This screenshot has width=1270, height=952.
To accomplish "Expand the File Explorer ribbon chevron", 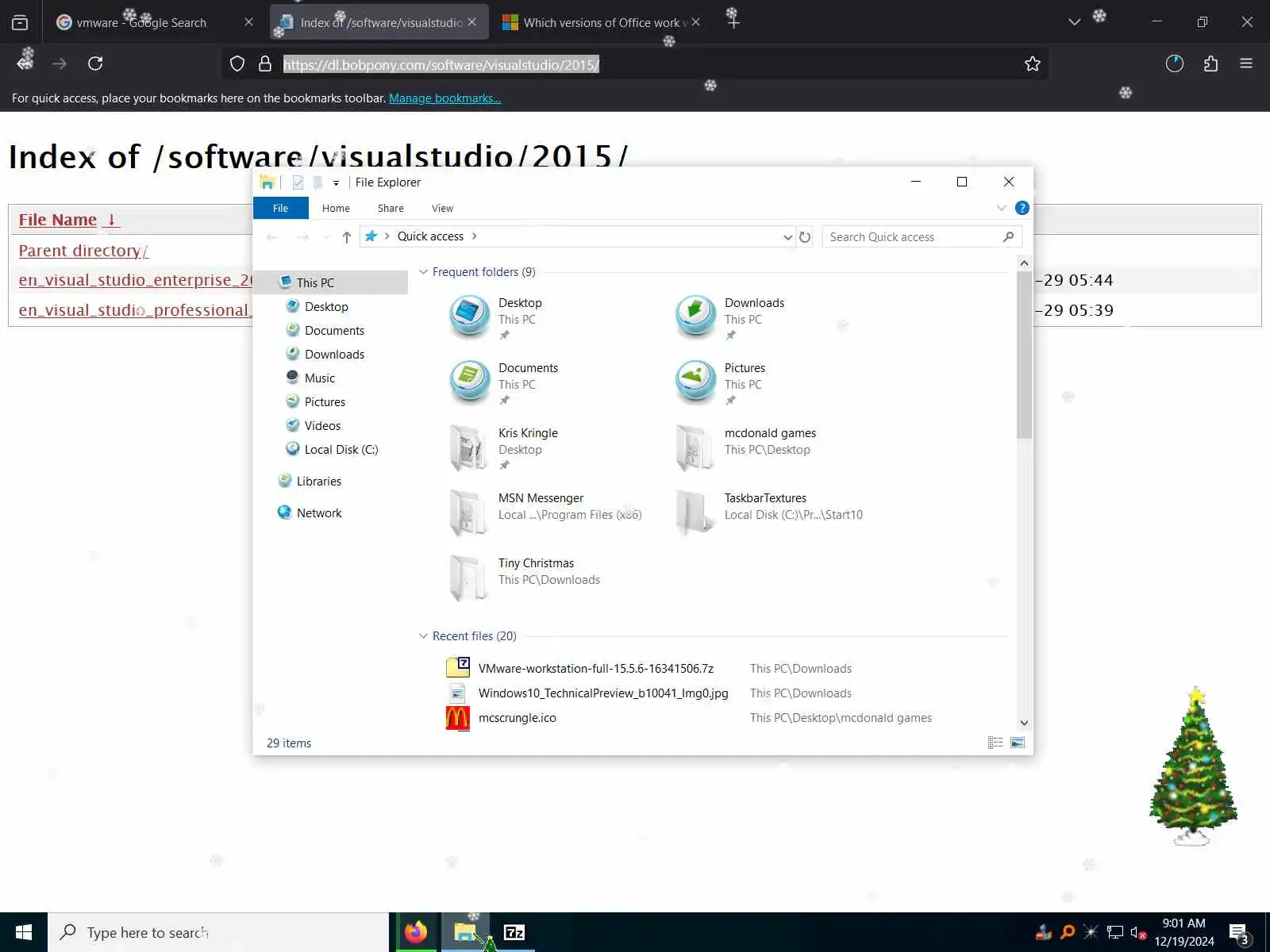I will pos(1001,208).
